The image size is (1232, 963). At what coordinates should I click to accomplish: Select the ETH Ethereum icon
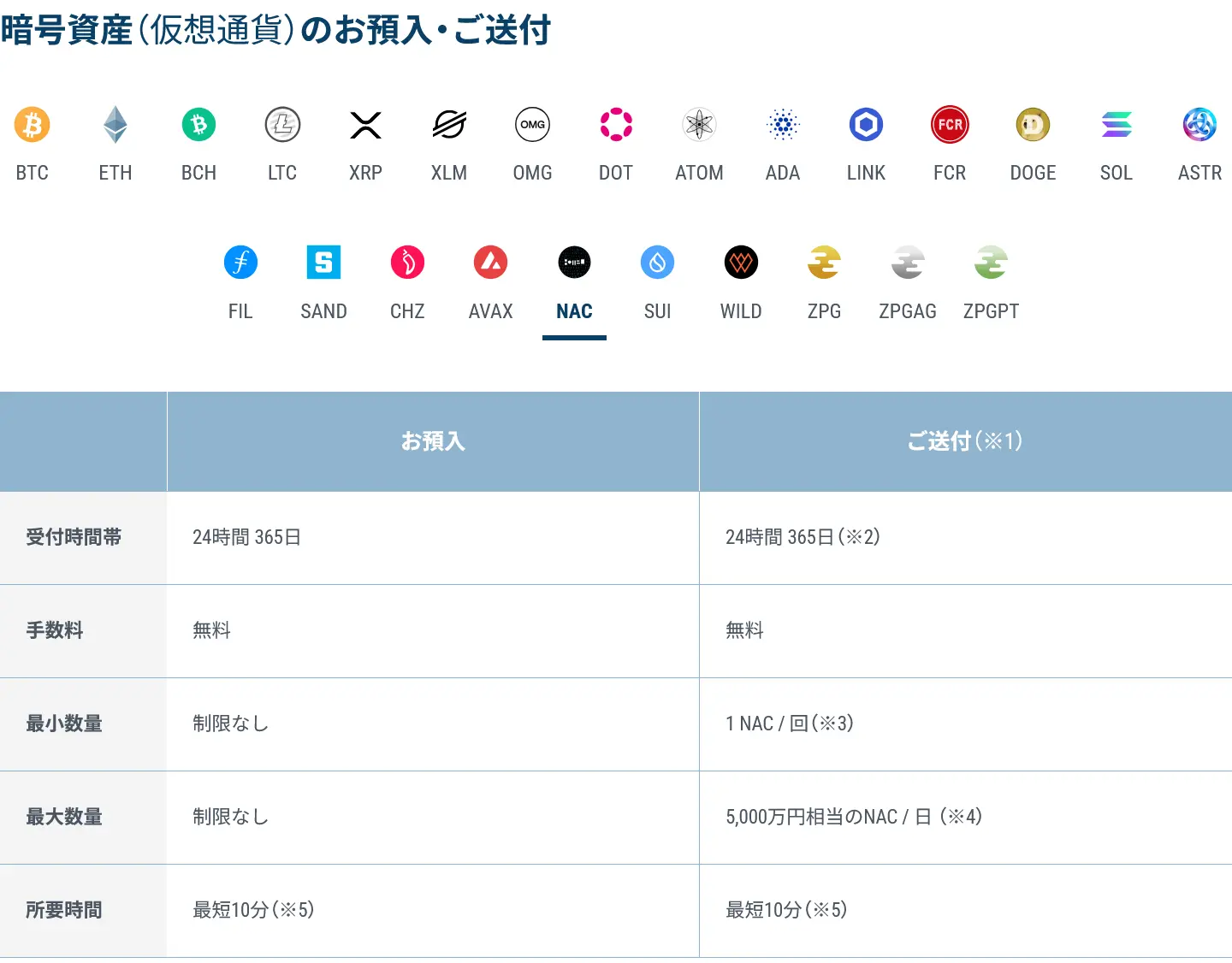[115, 125]
